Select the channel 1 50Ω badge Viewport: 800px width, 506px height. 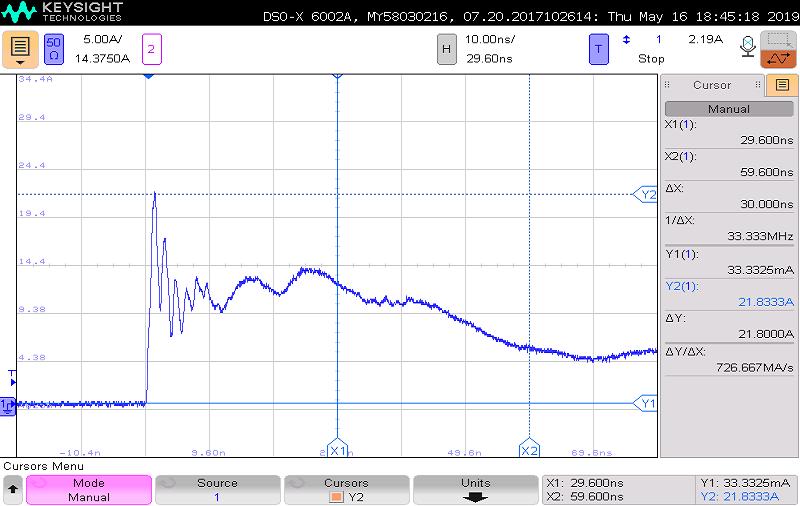point(54,48)
